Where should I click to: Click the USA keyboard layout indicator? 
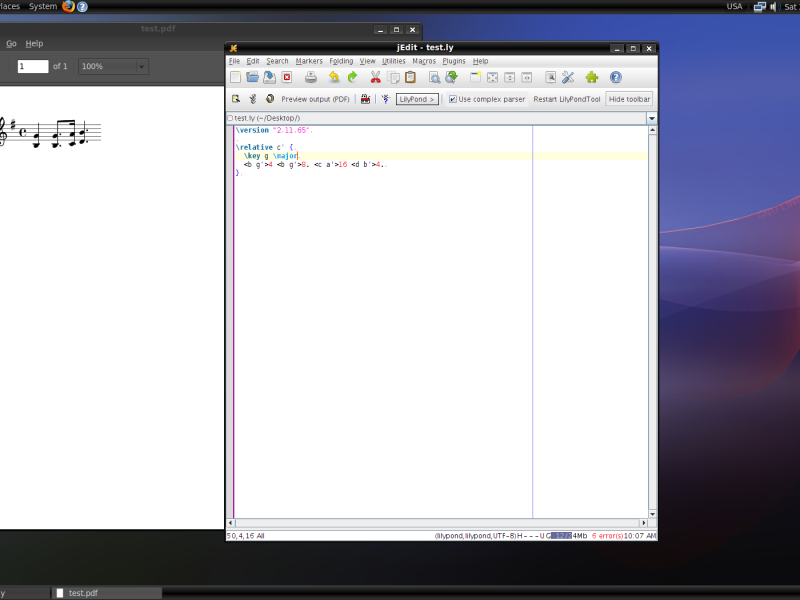pyautogui.click(x=734, y=6)
